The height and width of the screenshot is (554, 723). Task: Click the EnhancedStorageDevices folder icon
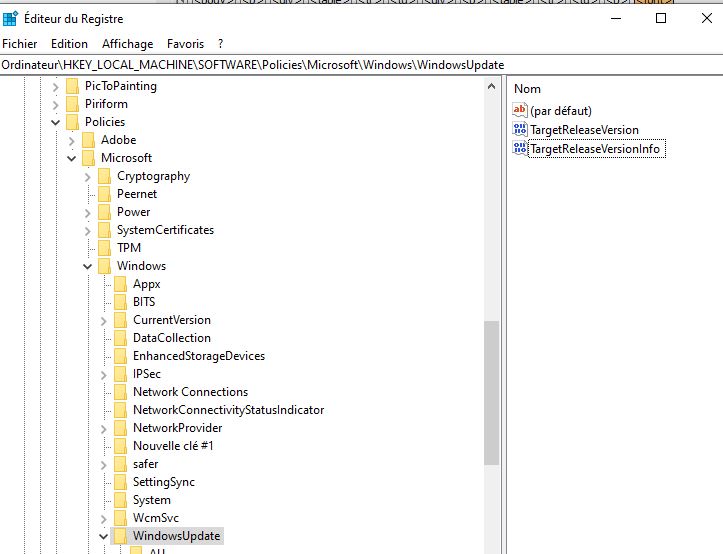point(121,356)
